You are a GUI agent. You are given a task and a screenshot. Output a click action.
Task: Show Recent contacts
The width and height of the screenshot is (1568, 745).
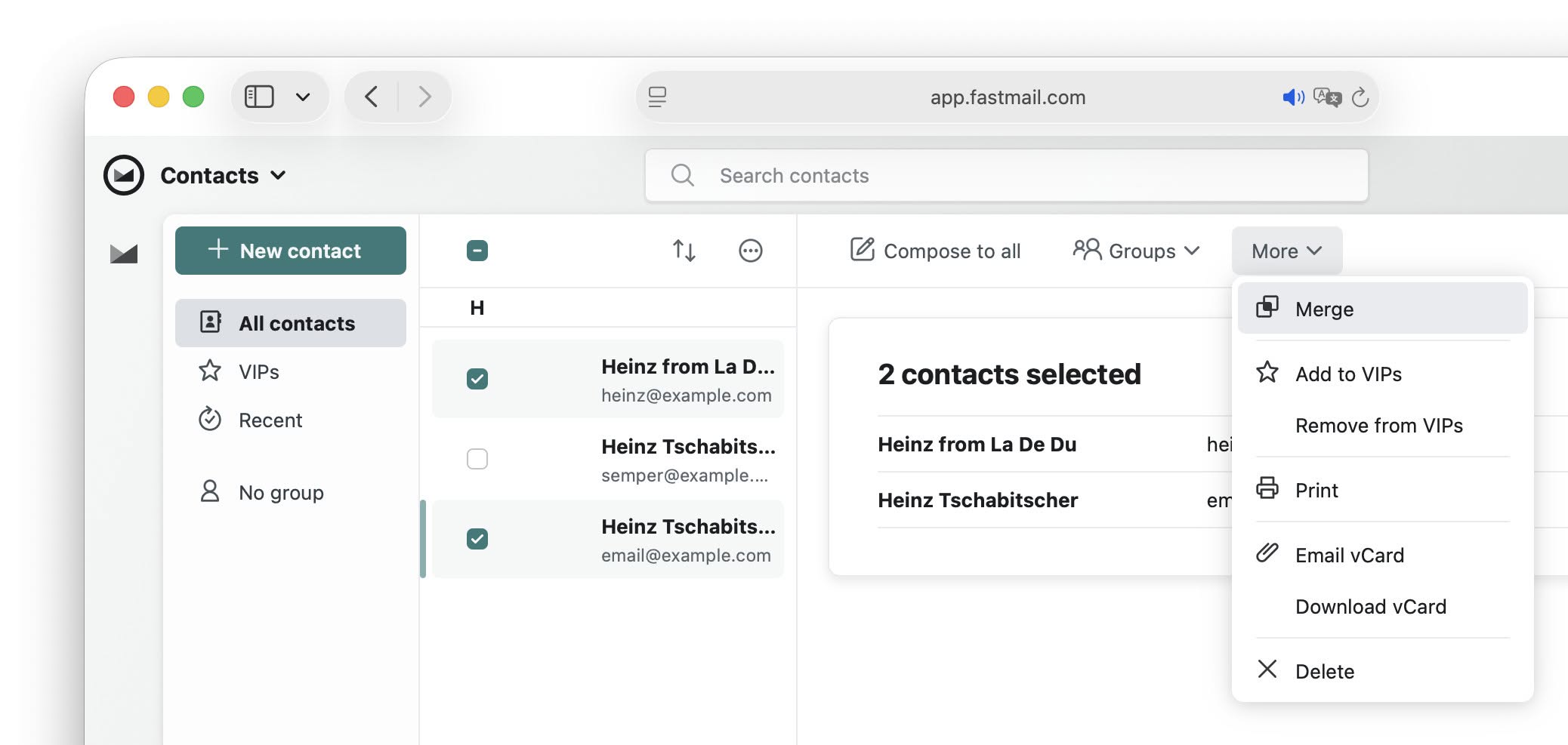click(x=291, y=420)
